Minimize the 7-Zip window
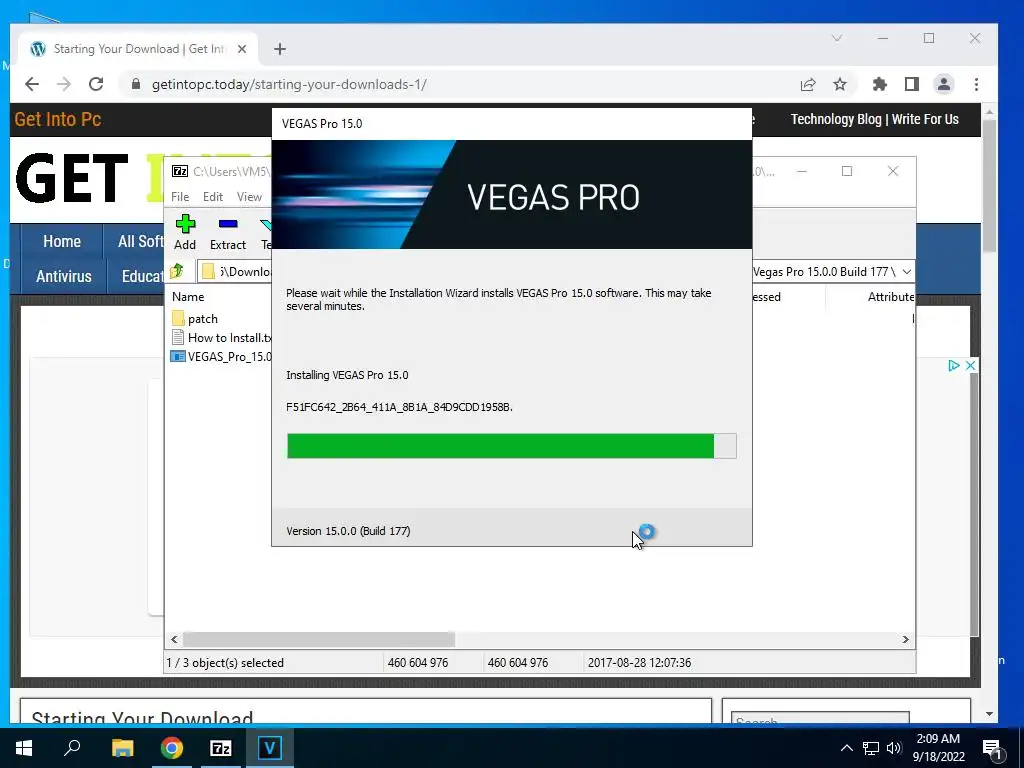This screenshot has width=1024, height=768. [802, 171]
